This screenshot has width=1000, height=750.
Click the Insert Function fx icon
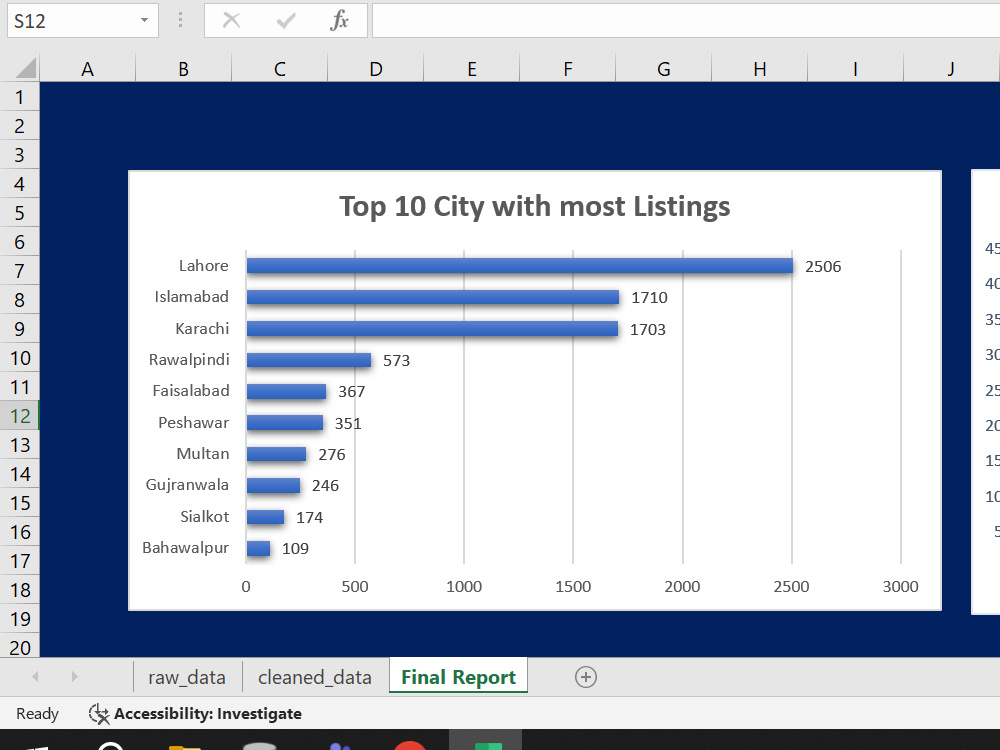coord(339,20)
